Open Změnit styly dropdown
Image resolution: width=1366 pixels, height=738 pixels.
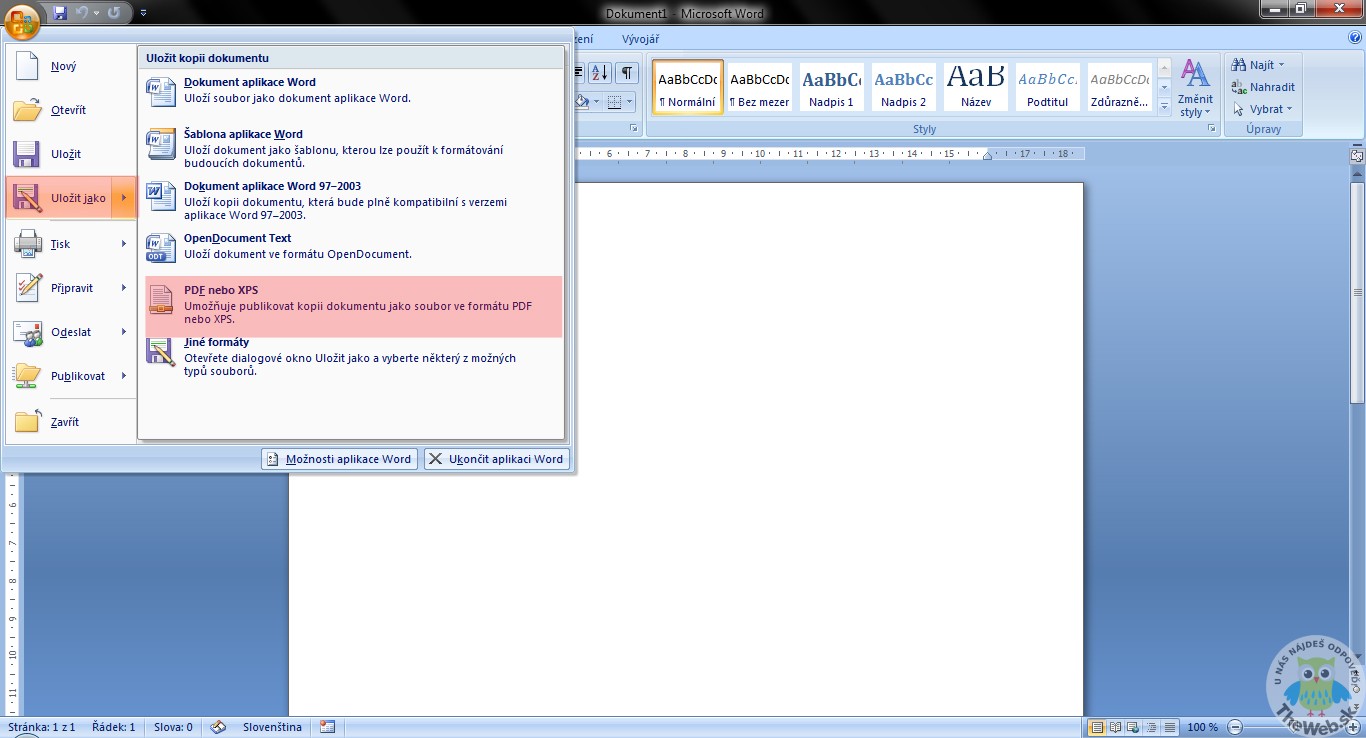pos(1195,89)
